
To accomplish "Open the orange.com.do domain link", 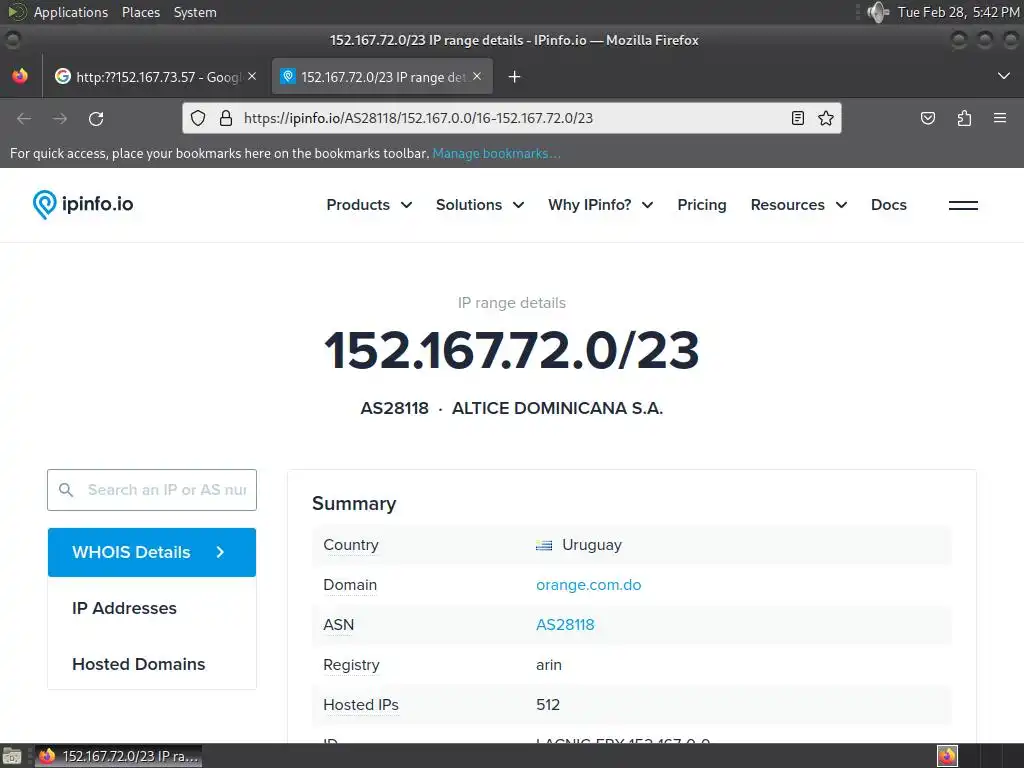I will tap(588, 585).
